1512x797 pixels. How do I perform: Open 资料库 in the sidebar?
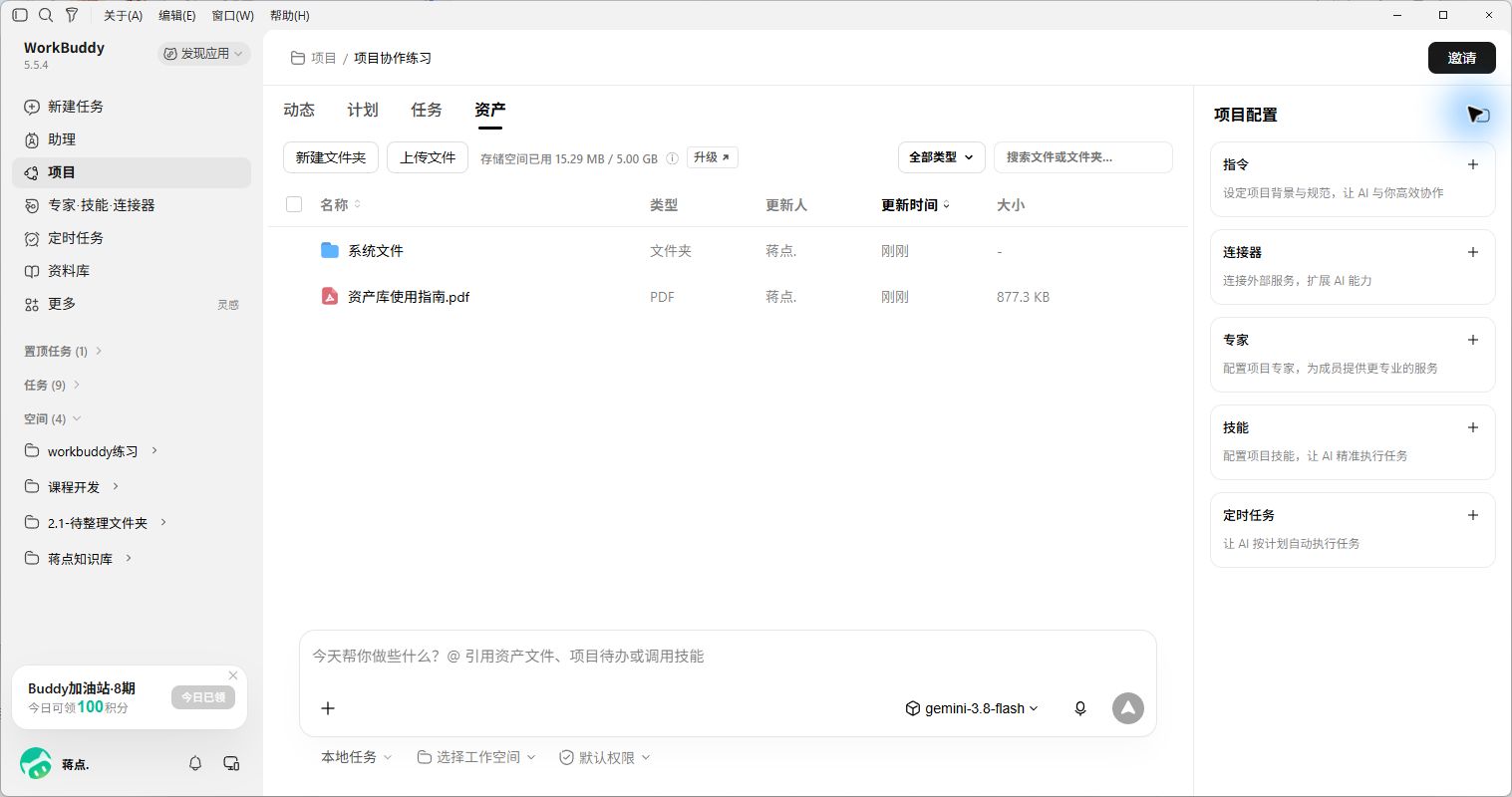132,271
